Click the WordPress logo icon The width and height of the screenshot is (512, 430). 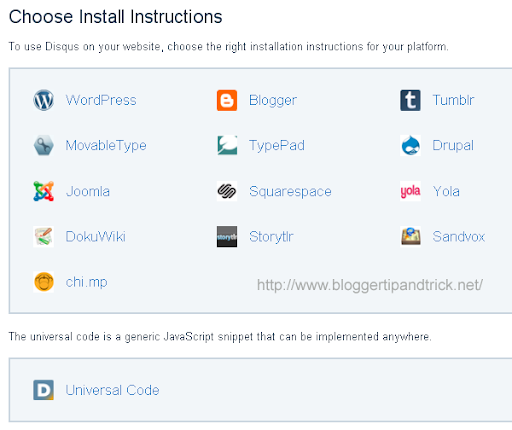tap(43, 100)
